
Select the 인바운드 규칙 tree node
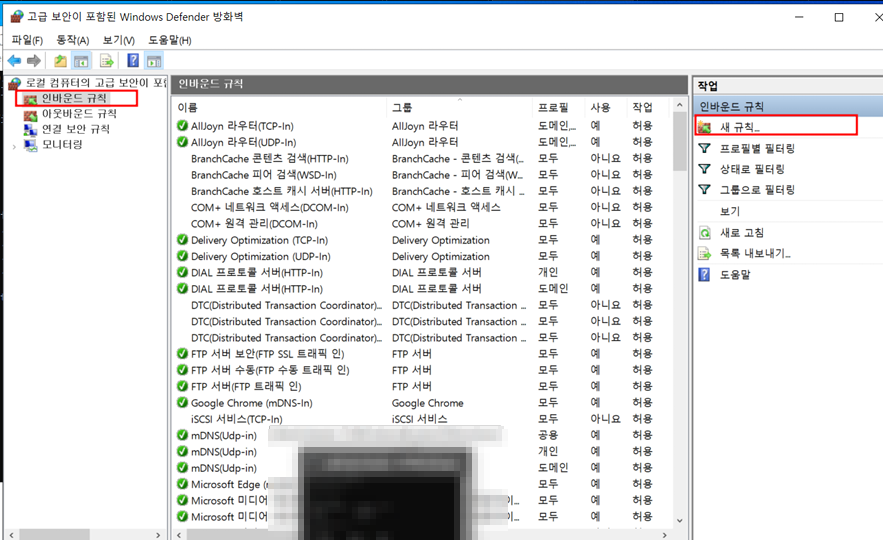[x=73, y=98]
